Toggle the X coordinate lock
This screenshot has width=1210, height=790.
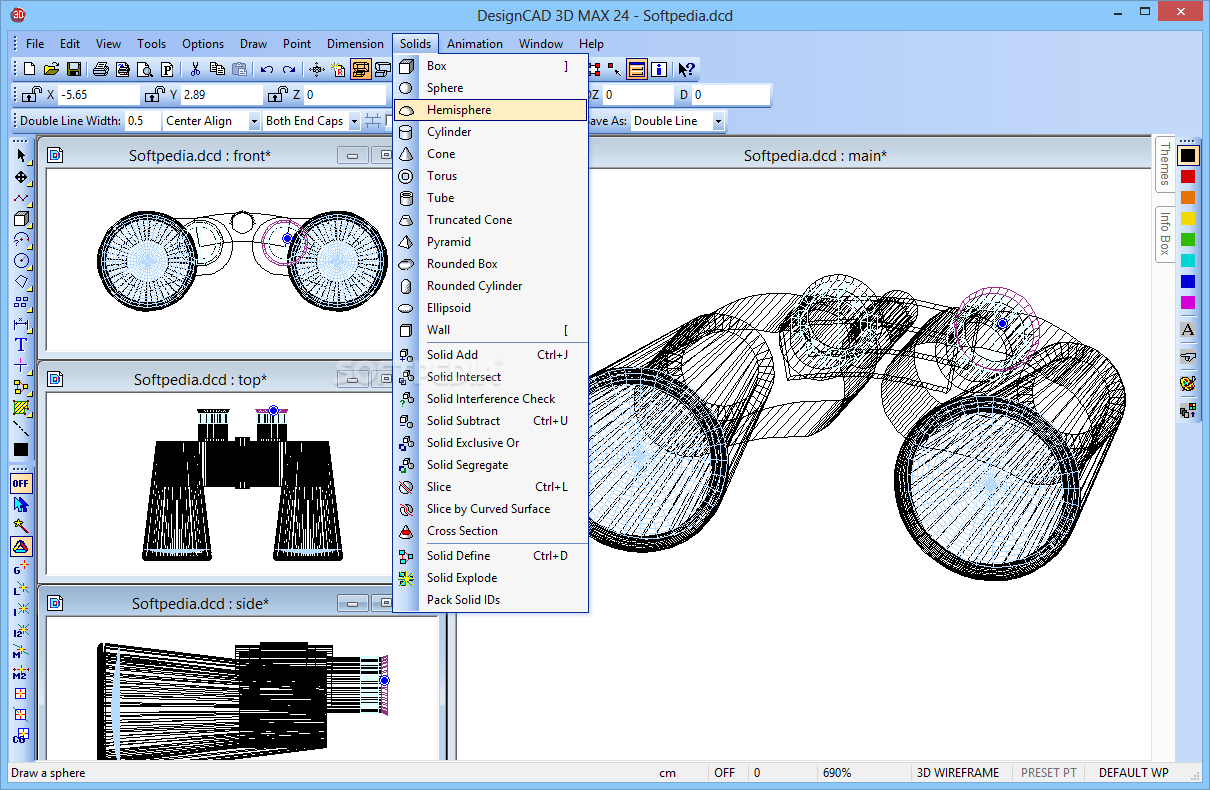pyautogui.click(x=31, y=95)
